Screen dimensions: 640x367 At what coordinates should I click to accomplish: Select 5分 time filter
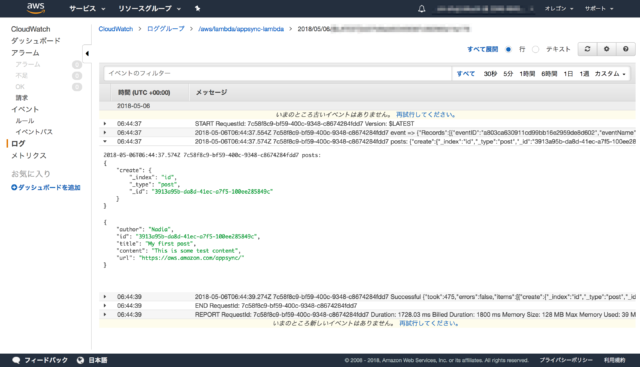tap(508, 74)
